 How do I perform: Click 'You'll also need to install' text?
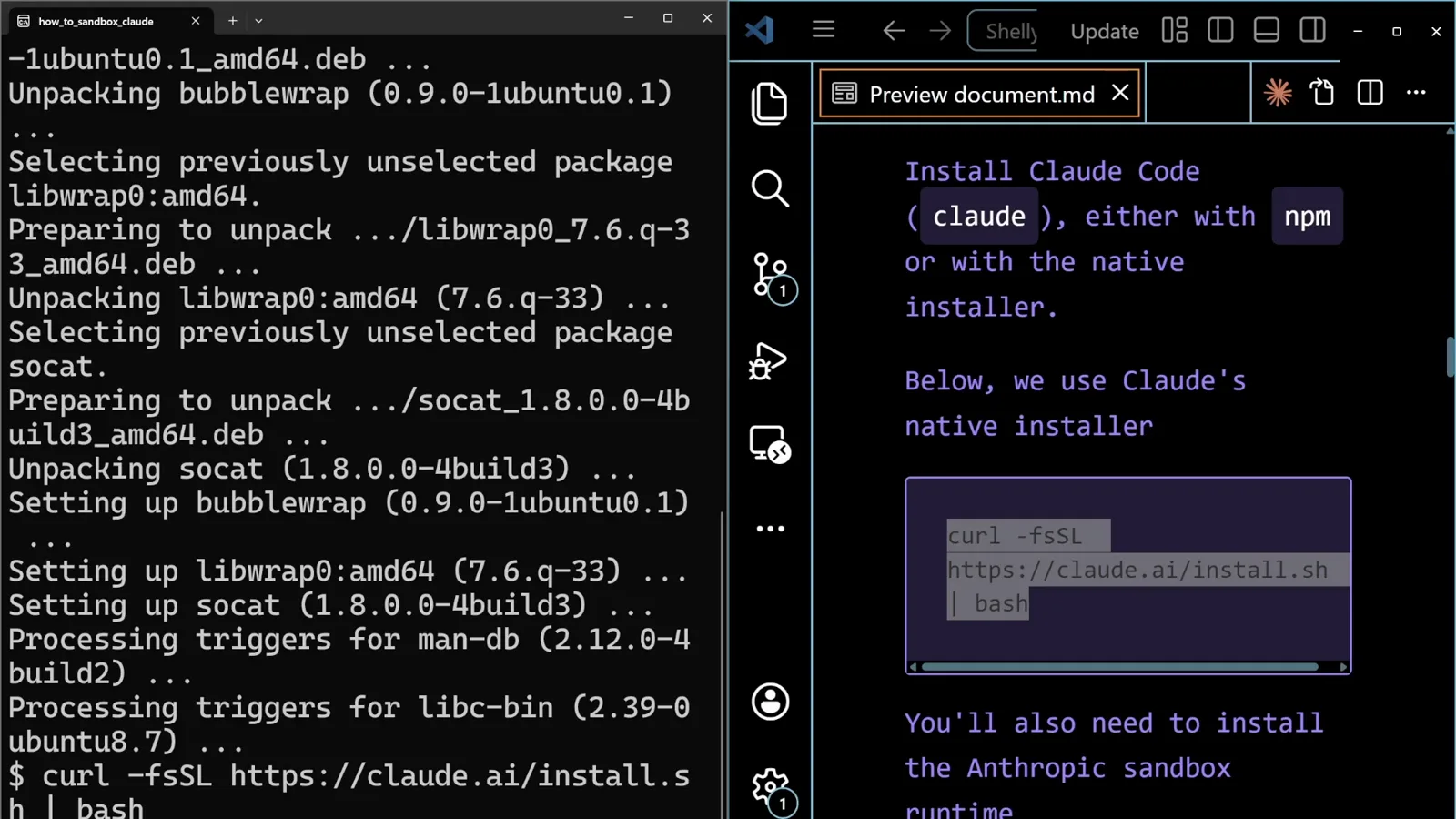1114,723
